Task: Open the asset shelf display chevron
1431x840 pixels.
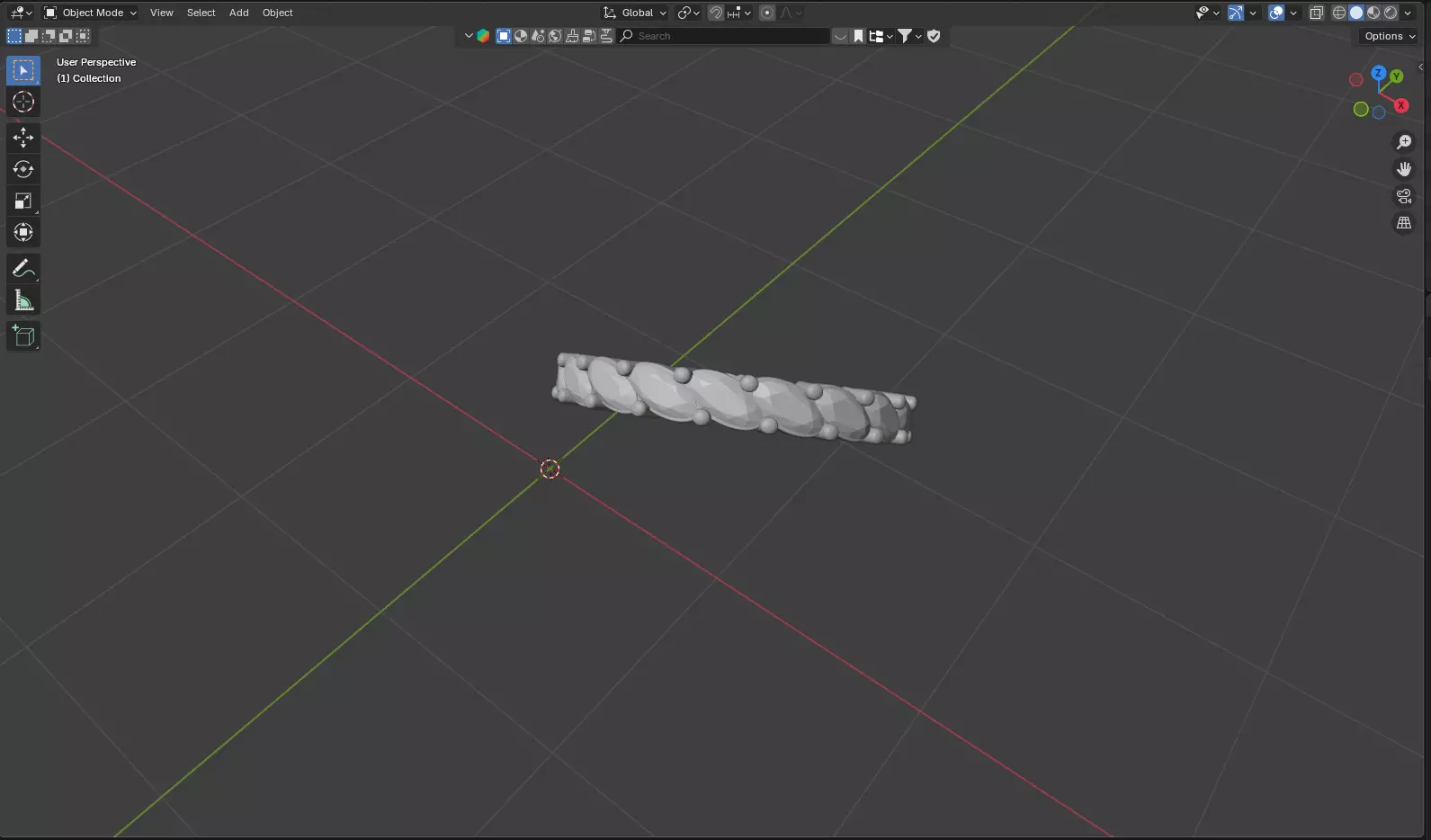Action: (x=469, y=36)
